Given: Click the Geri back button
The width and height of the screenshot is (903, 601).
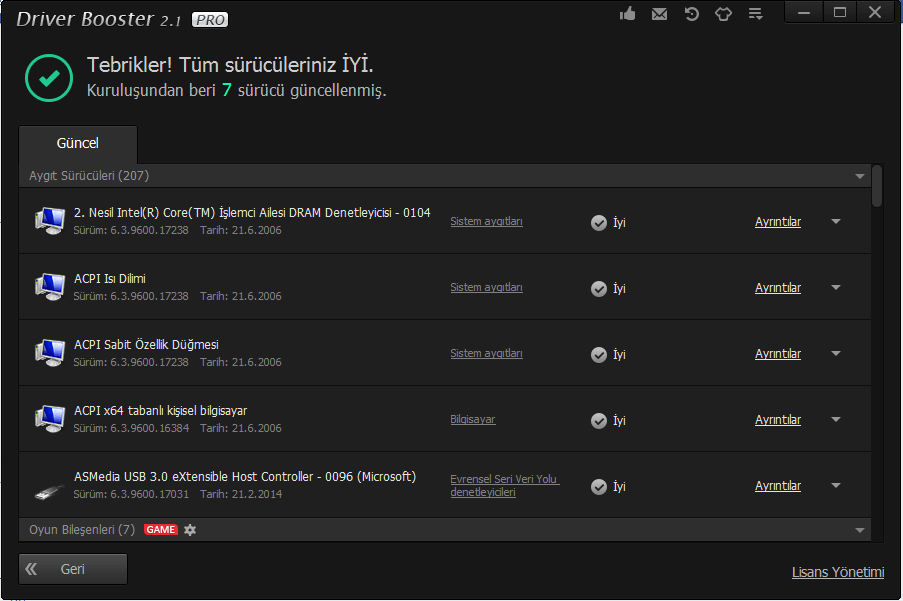Looking at the screenshot, I should click(x=73, y=569).
